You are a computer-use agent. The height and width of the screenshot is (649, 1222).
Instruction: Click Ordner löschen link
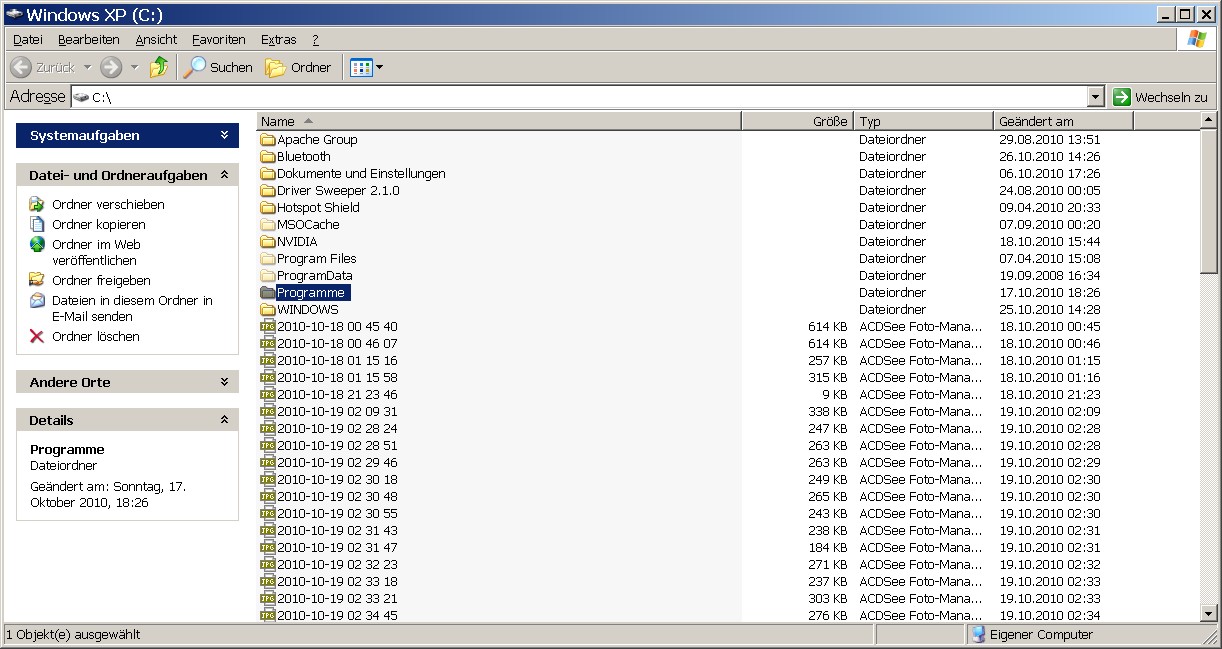(96, 336)
